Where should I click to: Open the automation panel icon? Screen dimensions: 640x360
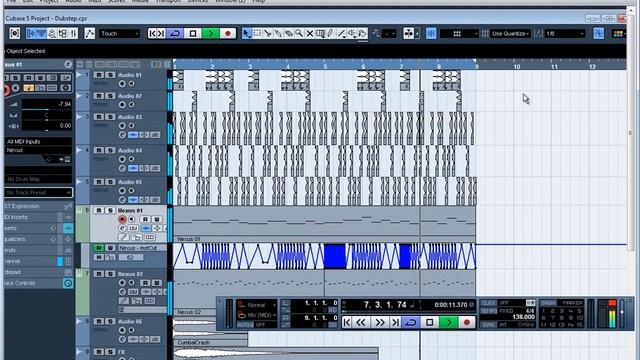click(x=89, y=33)
